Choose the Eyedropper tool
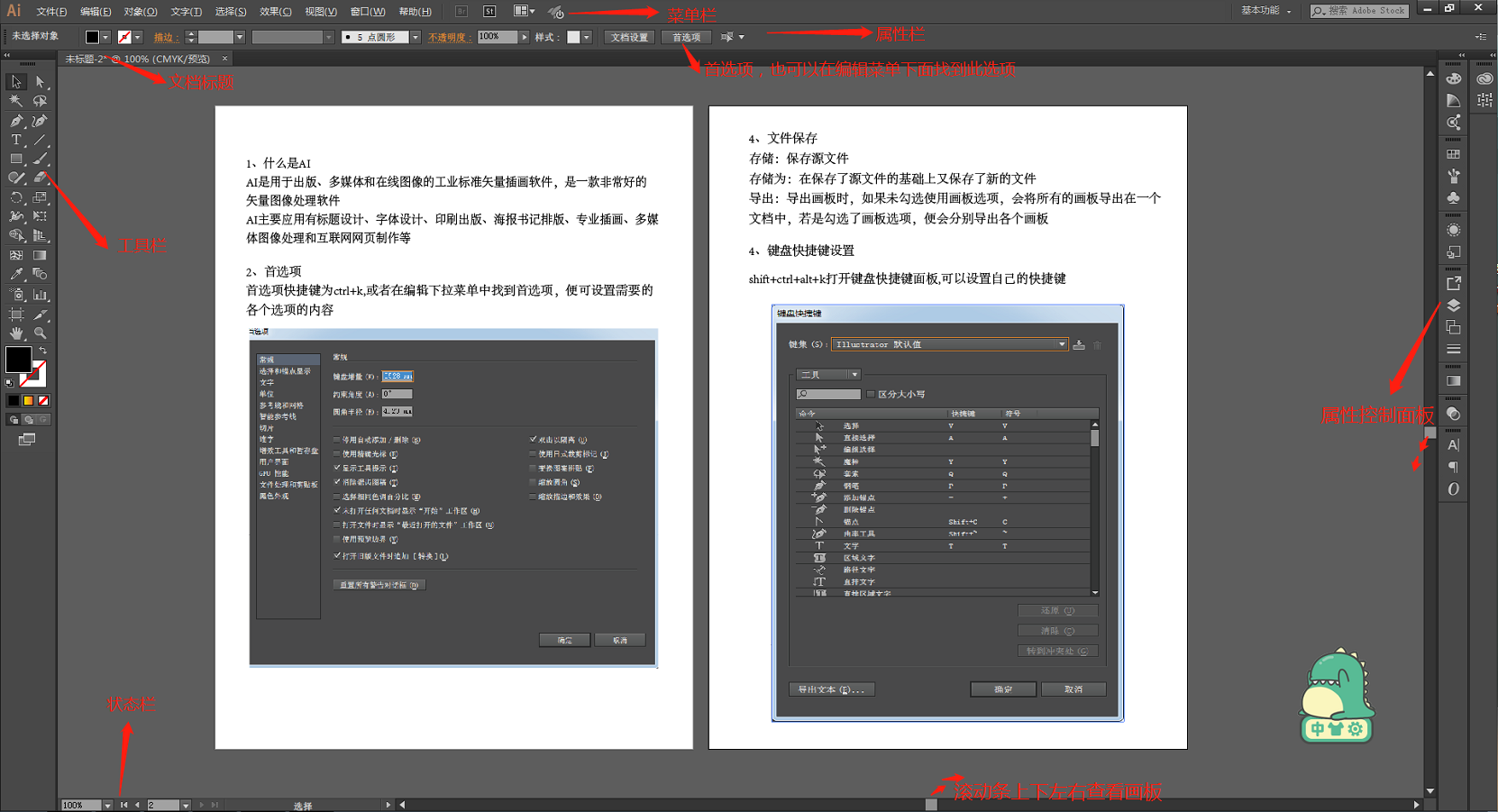Screen dimensions: 1498x812 [x=16, y=274]
